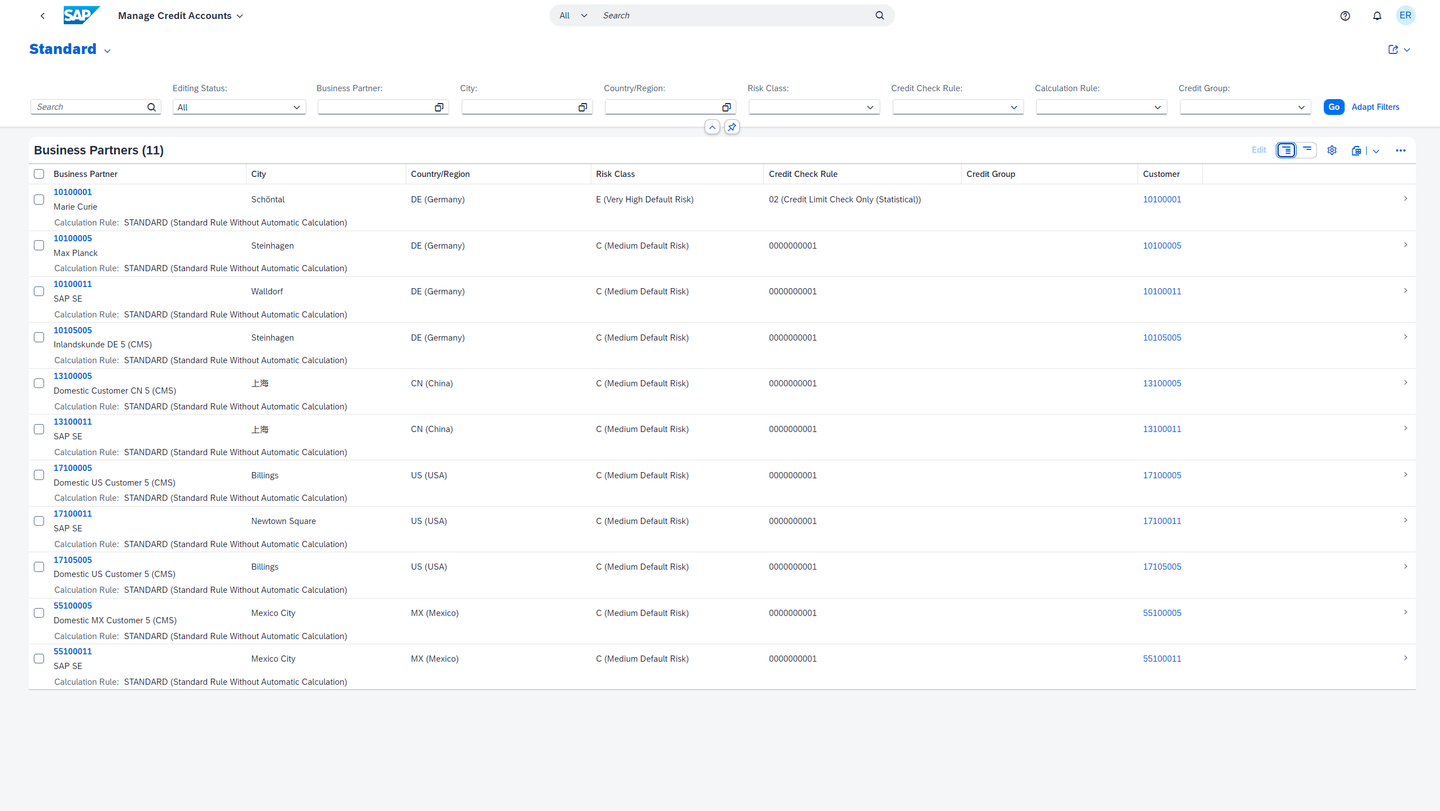The width and height of the screenshot is (1440, 811).
Task: Open the ER user profile avatar
Action: (1405, 15)
